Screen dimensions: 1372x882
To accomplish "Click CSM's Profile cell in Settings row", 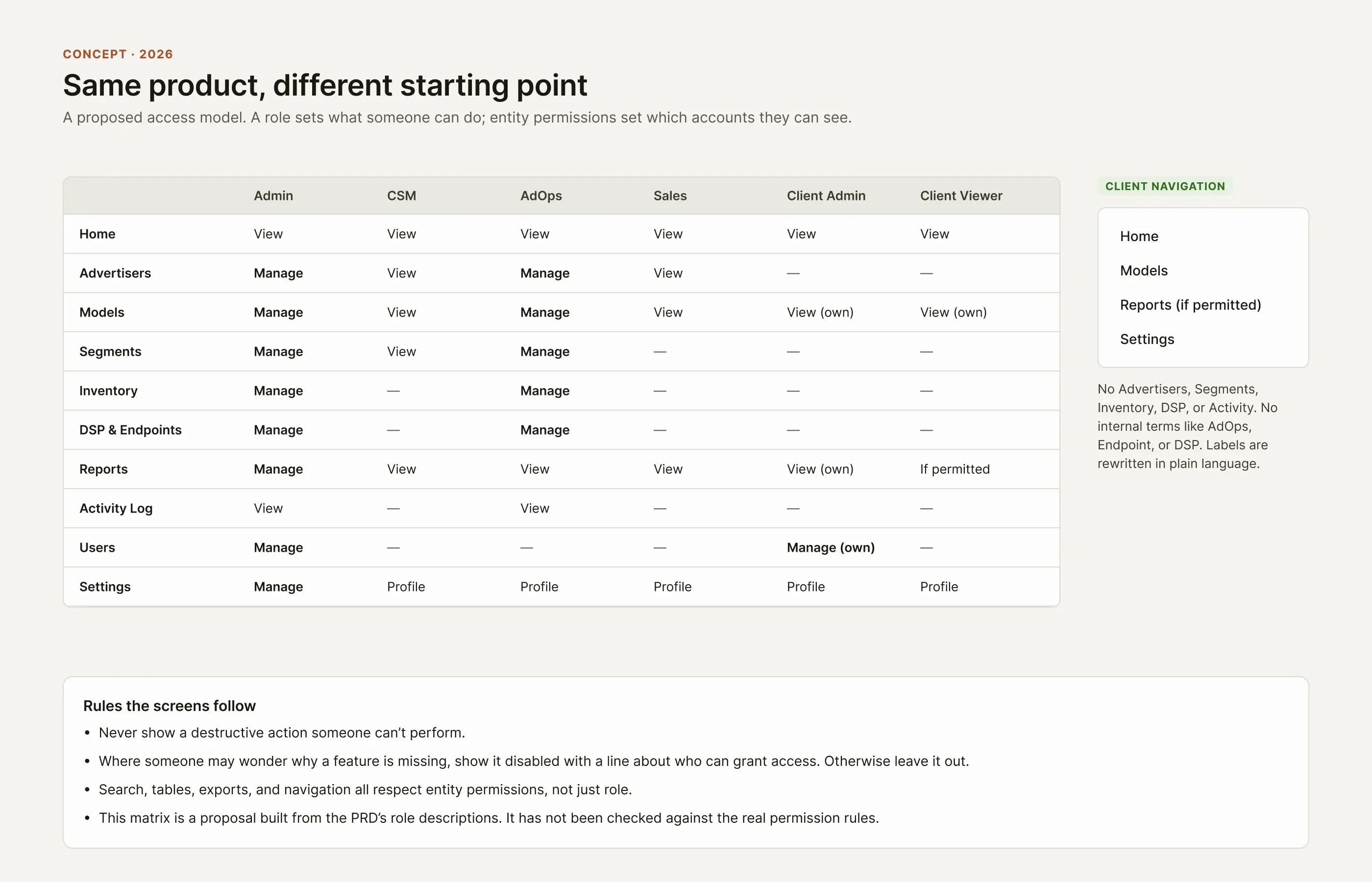I will click(x=406, y=587).
